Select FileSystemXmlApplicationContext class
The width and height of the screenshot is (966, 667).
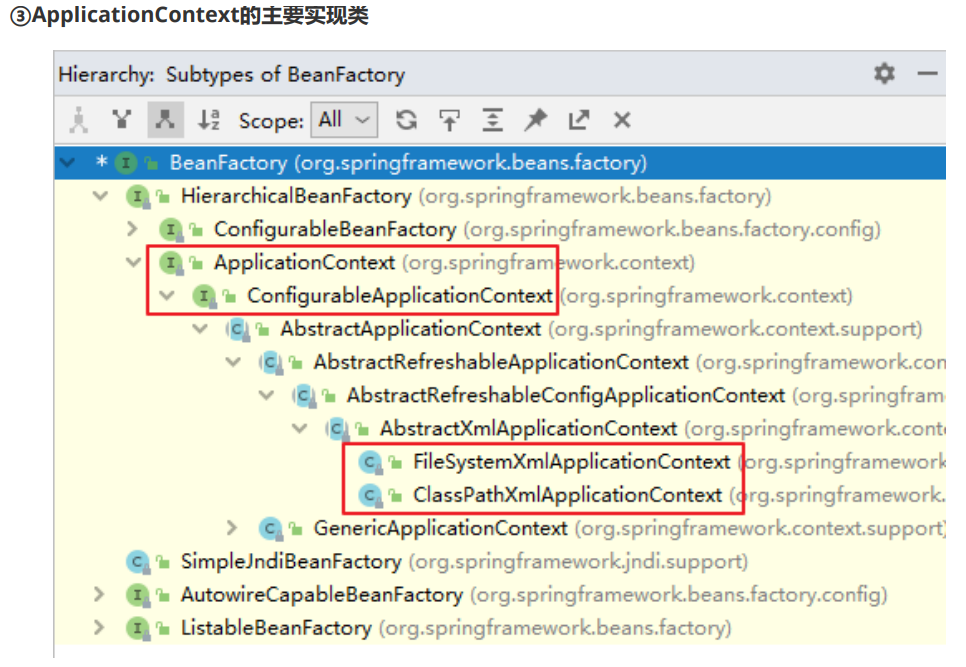click(x=500, y=461)
